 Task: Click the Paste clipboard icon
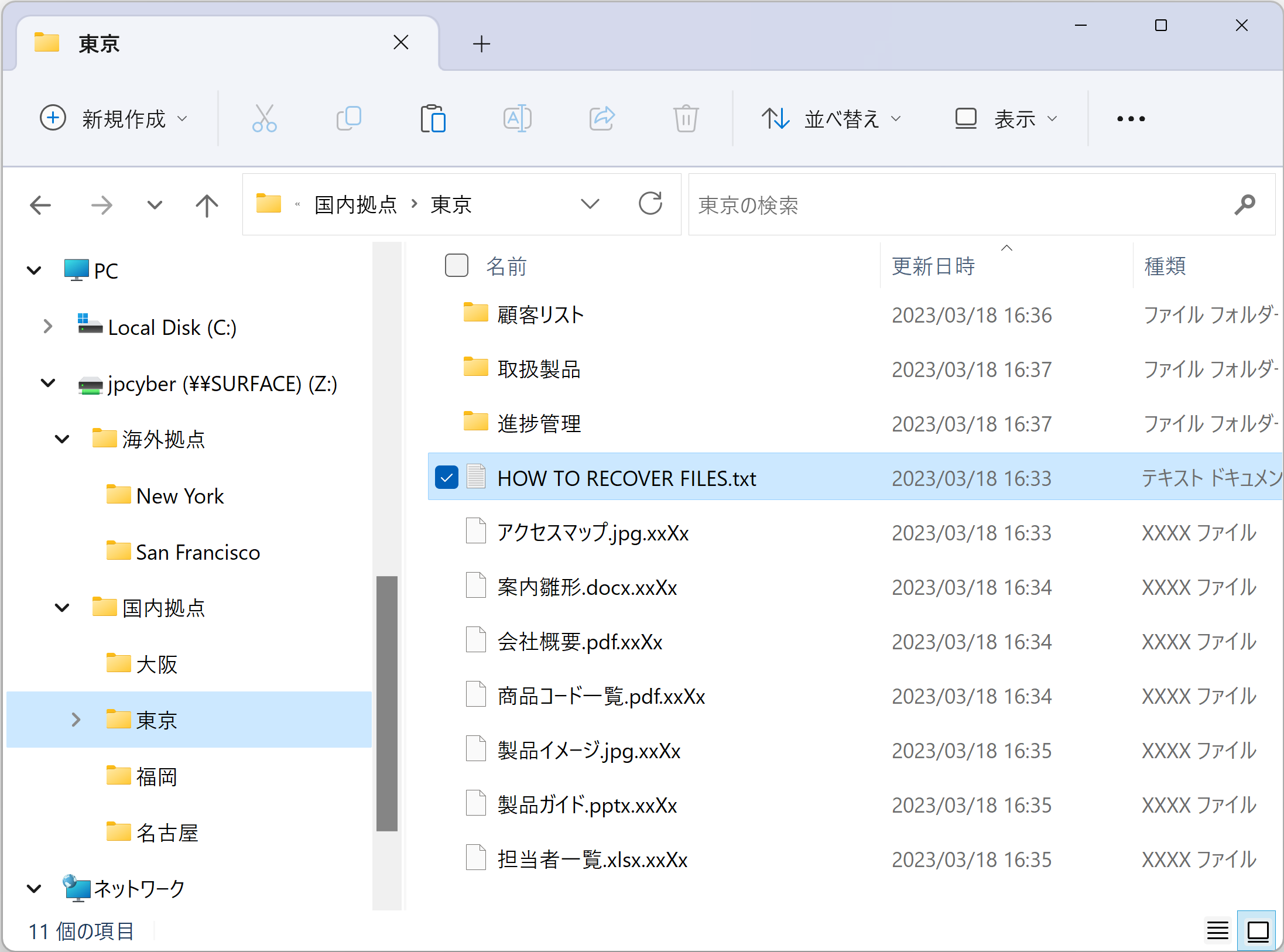433,119
